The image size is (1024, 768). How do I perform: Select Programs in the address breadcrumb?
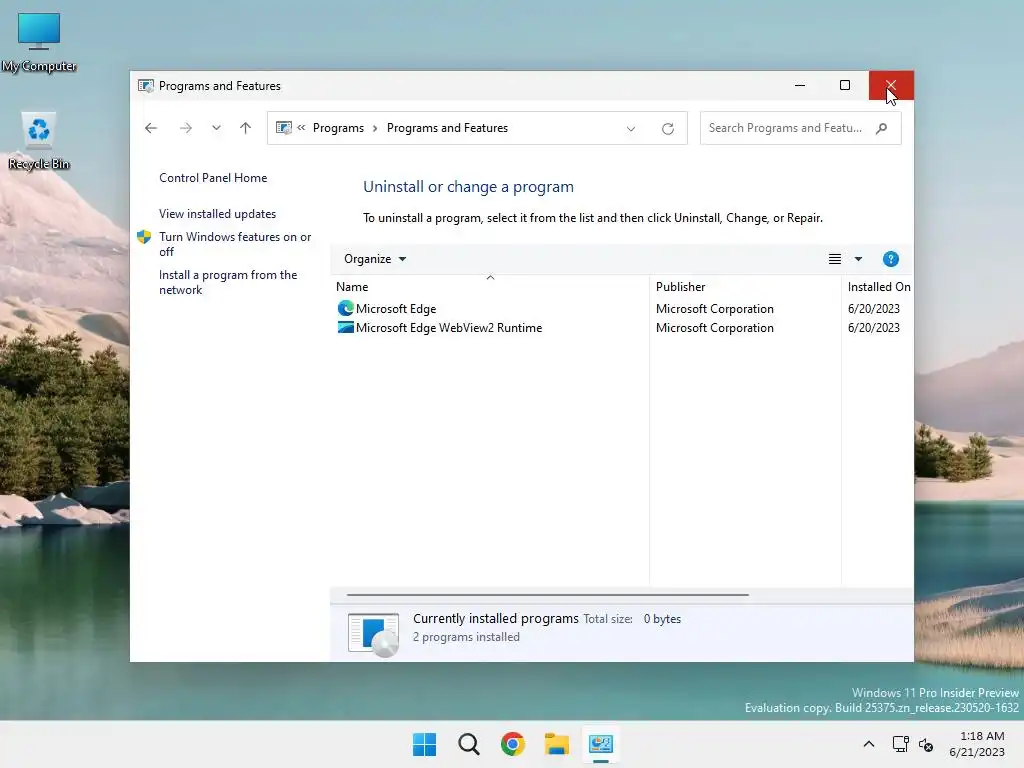click(338, 128)
